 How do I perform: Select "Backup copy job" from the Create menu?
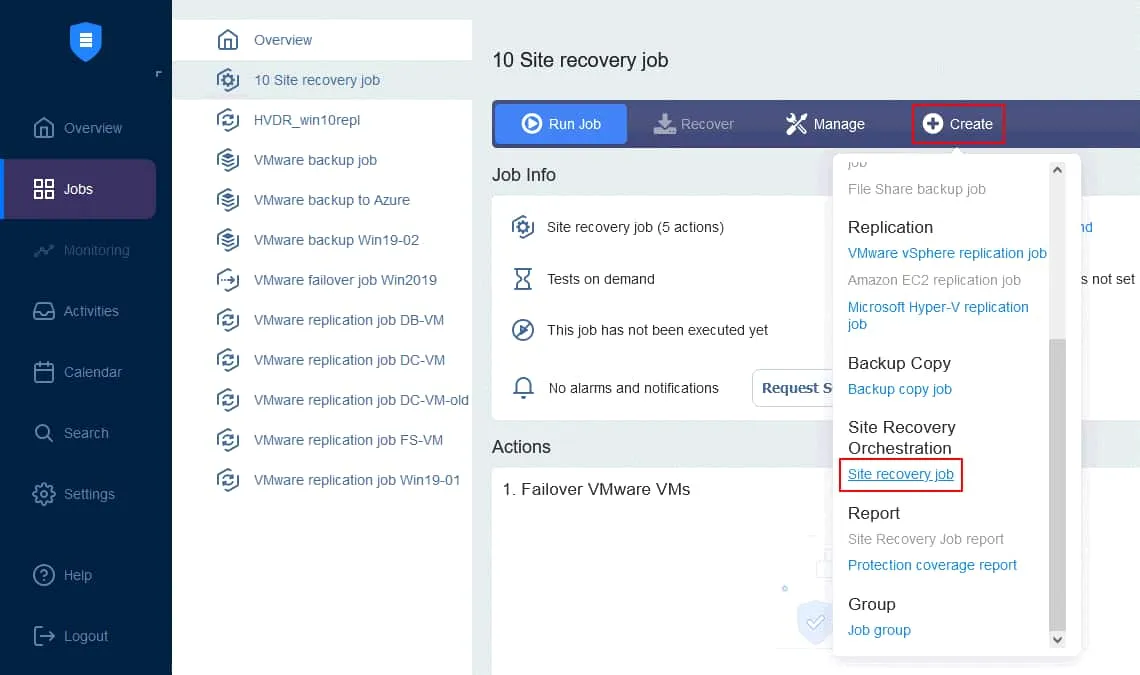click(899, 388)
